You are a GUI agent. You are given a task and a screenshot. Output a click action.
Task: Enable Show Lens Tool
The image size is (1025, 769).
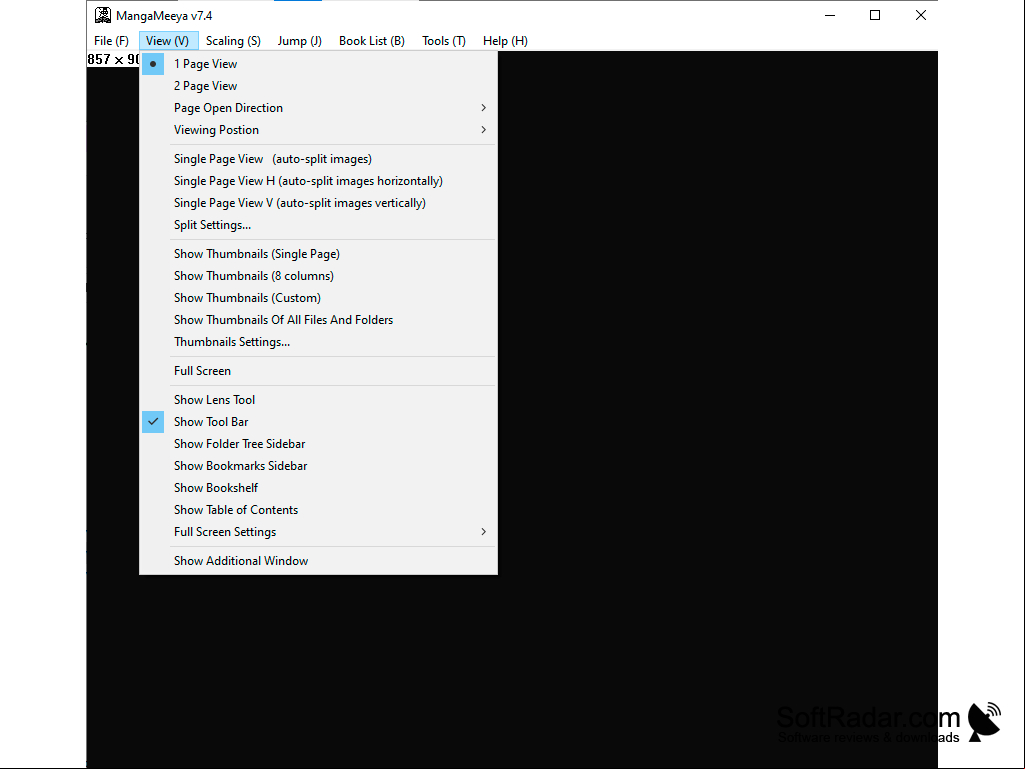click(318, 400)
